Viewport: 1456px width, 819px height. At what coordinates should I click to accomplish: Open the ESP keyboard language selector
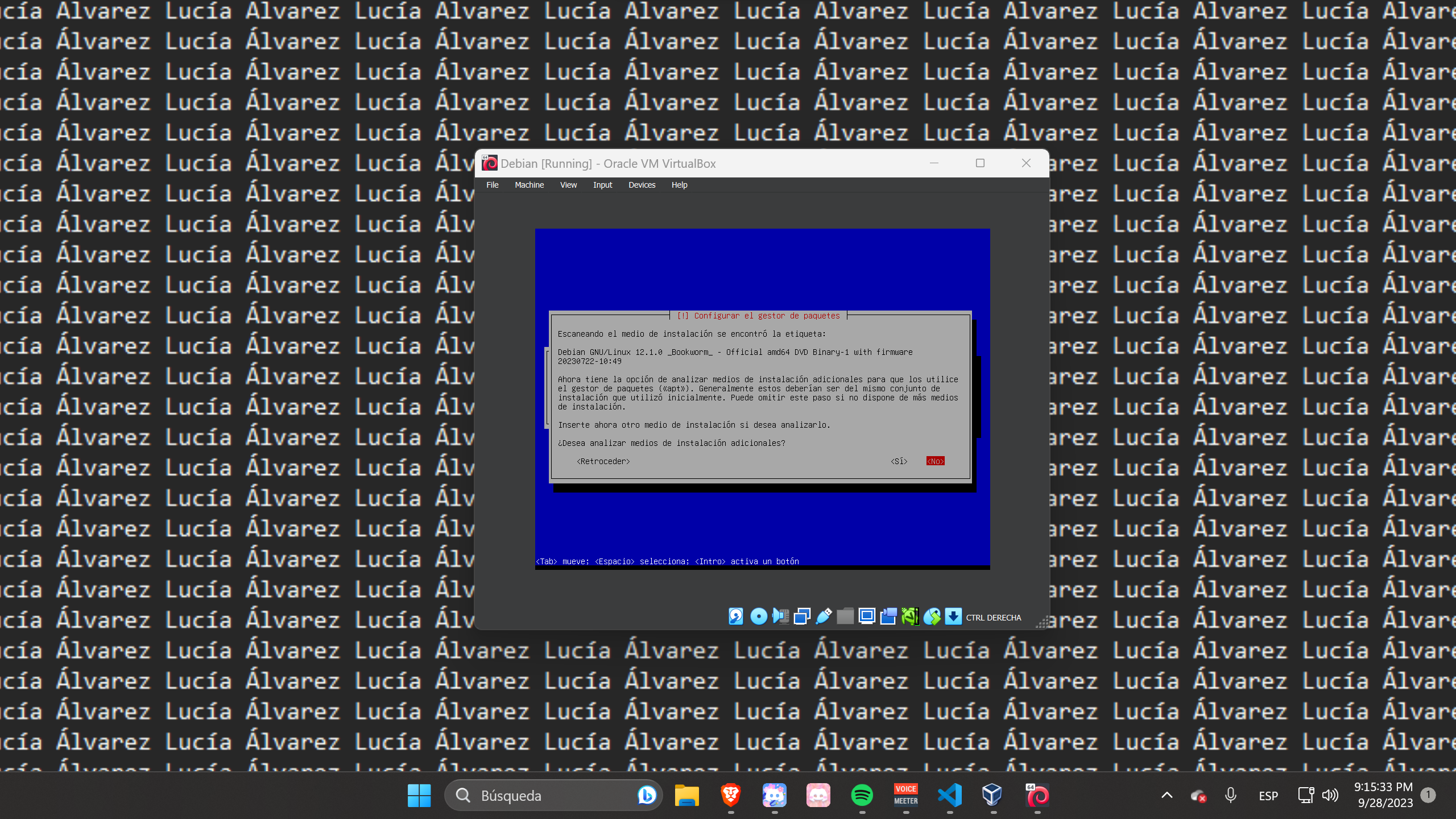click(x=1268, y=796)
